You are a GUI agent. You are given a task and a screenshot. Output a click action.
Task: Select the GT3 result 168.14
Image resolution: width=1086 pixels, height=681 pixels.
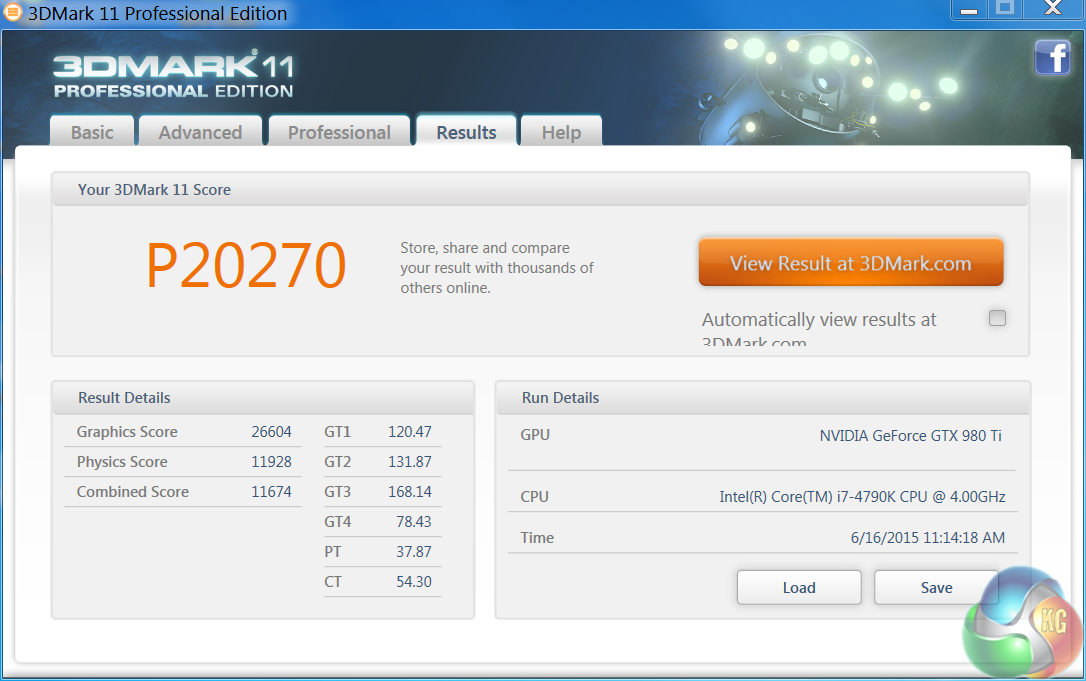point(409,491)
